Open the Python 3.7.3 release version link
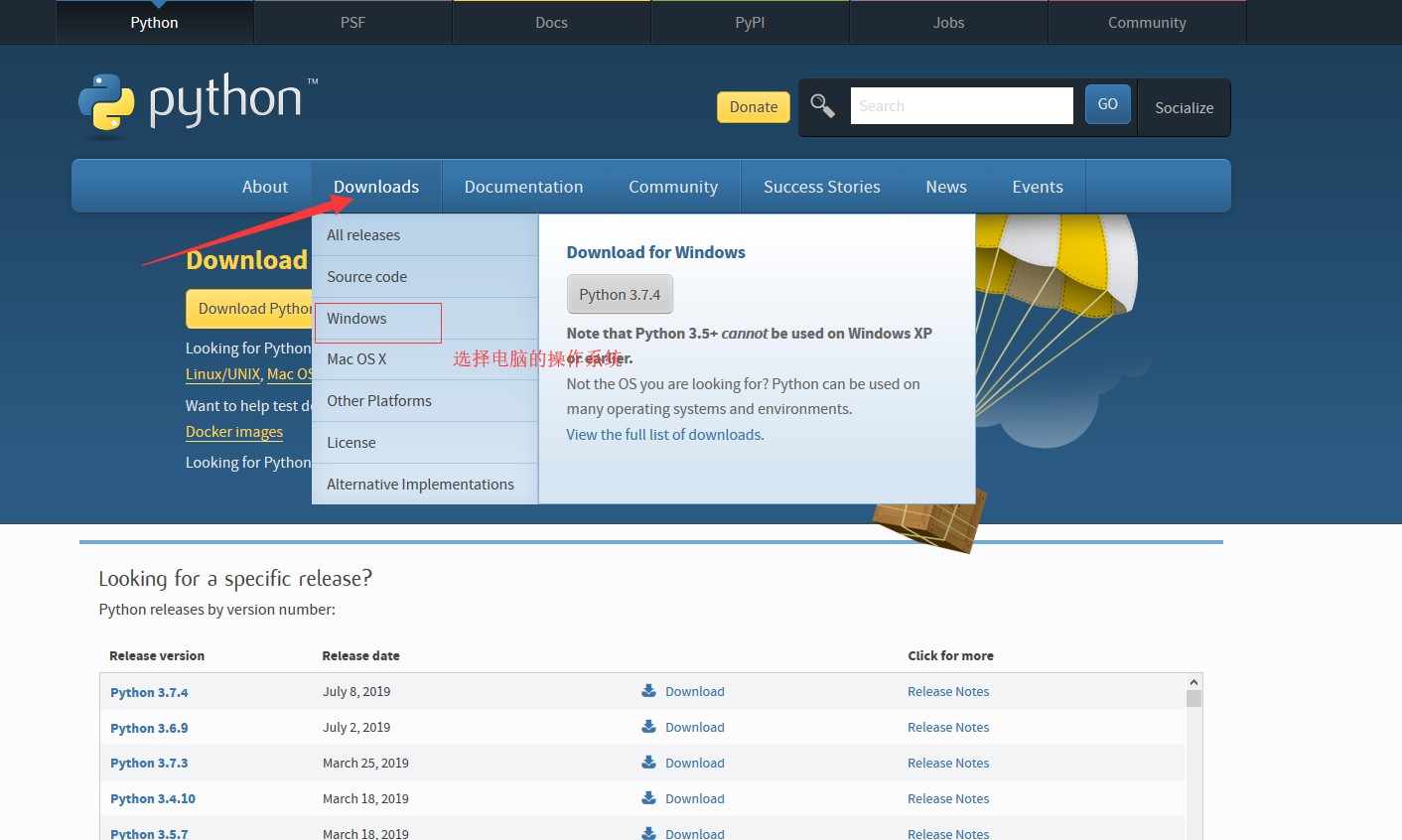This screenshot has height=840, width=1402. [x=149, y=764]
